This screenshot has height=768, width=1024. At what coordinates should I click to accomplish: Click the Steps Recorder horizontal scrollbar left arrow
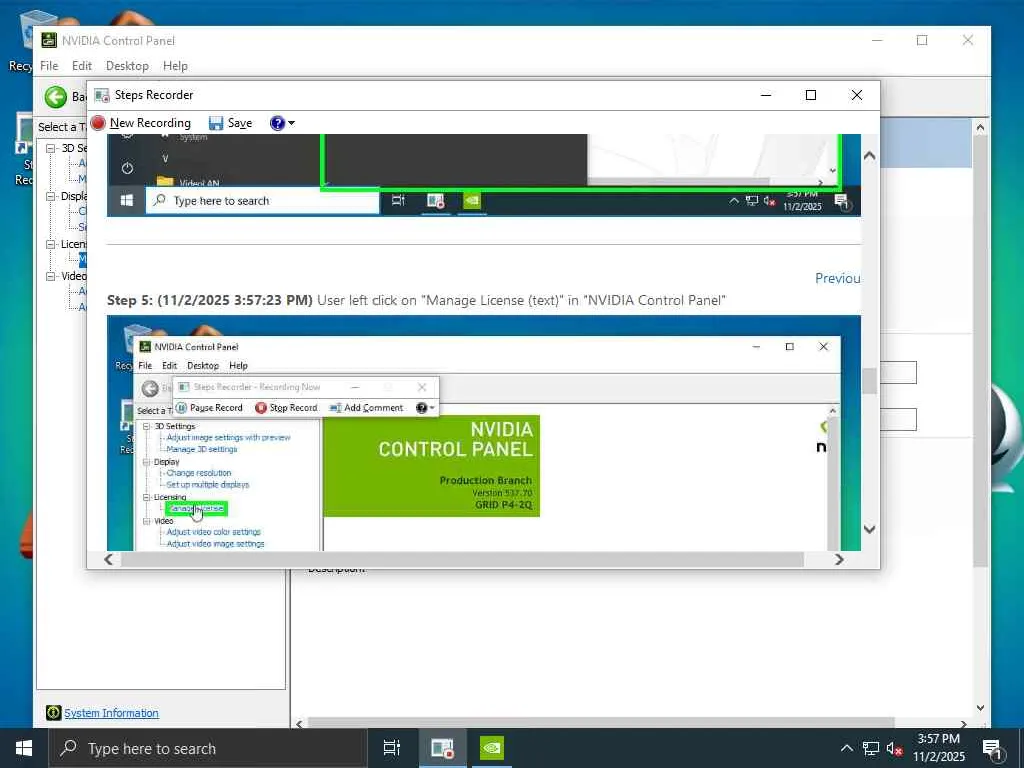pos(108,560)
